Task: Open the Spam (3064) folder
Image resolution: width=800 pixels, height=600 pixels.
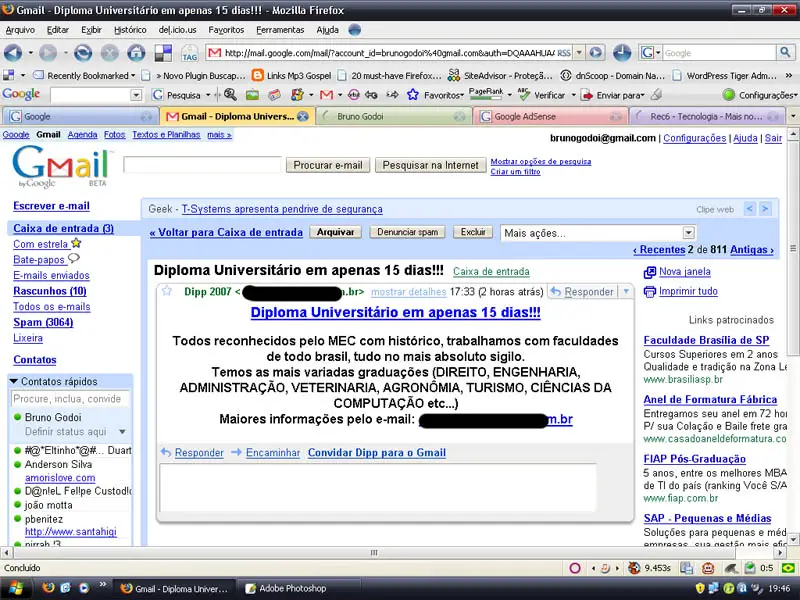Action: [x=43, y=322]
